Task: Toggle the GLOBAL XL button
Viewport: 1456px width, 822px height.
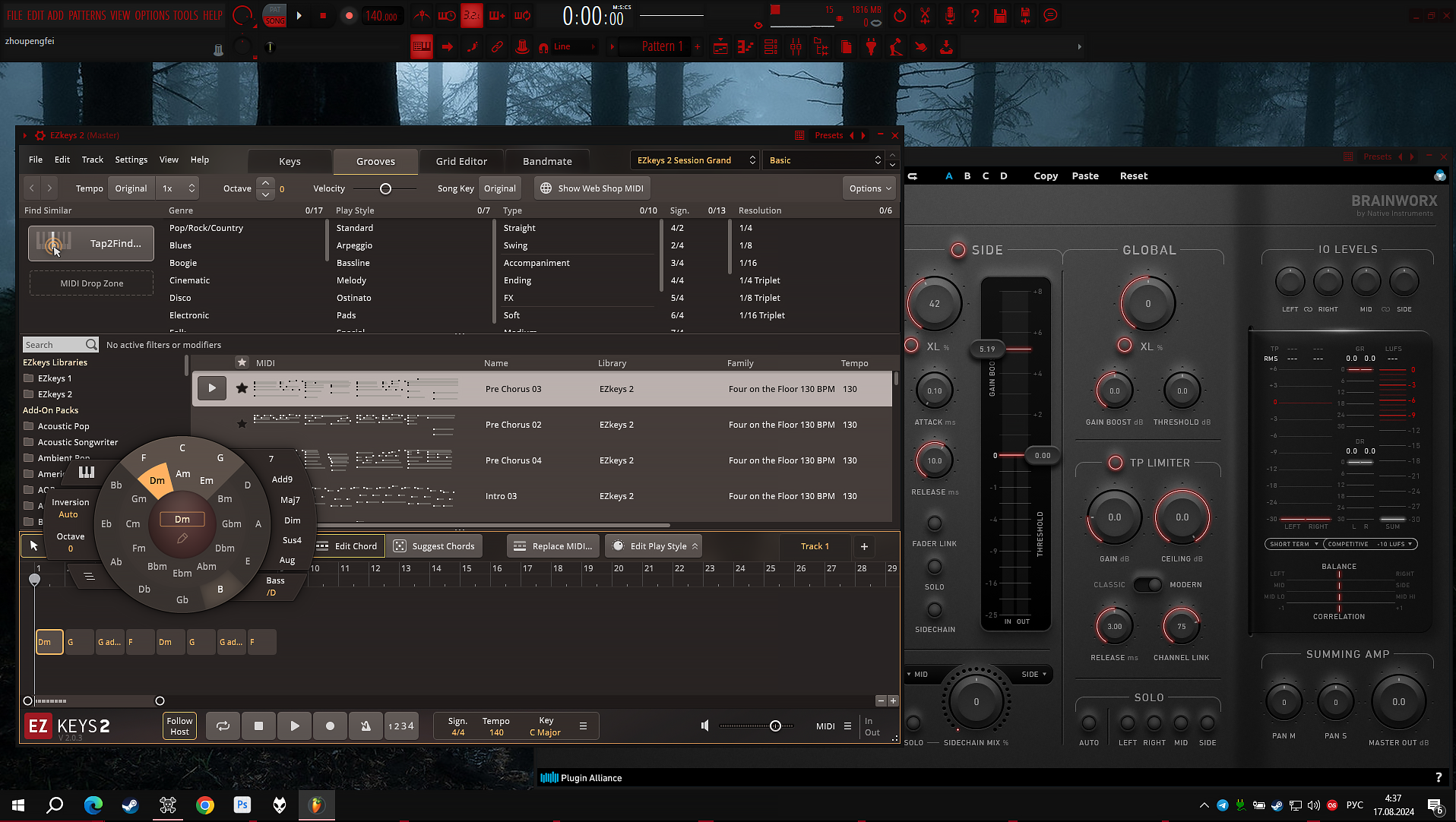Action: tap(1125, 346)
